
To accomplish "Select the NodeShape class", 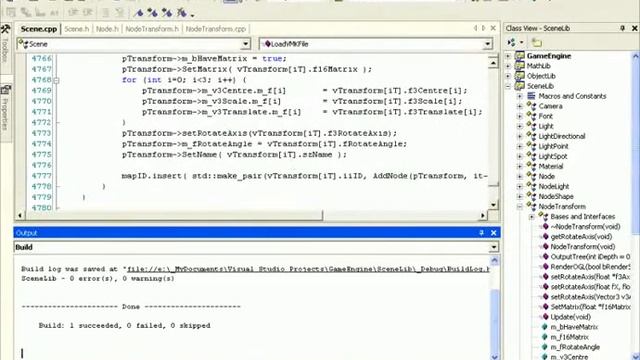I will click(556, 197).
